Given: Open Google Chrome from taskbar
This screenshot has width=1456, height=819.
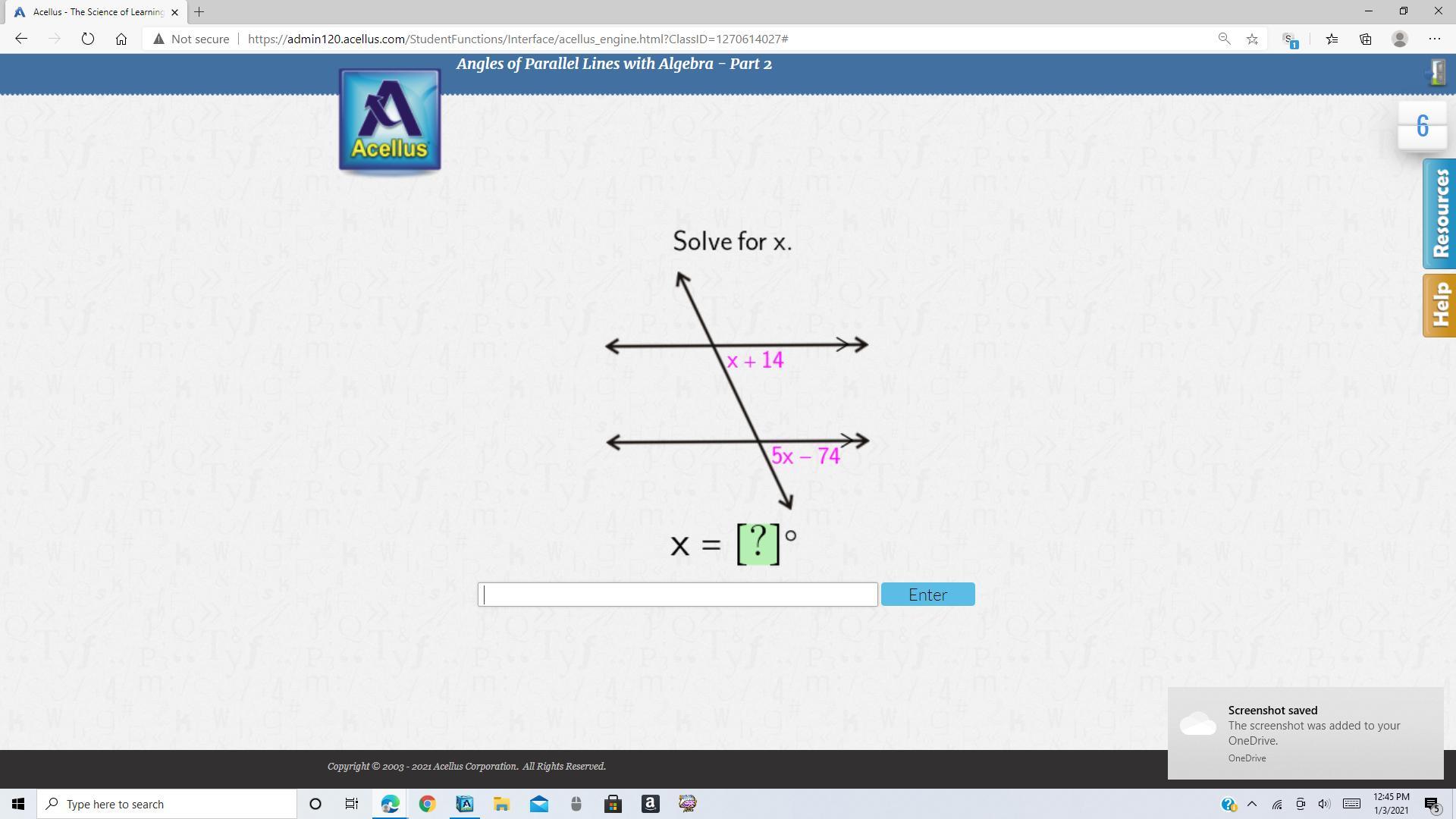Looking at the screenshot, I should click(x=427, y=804).
